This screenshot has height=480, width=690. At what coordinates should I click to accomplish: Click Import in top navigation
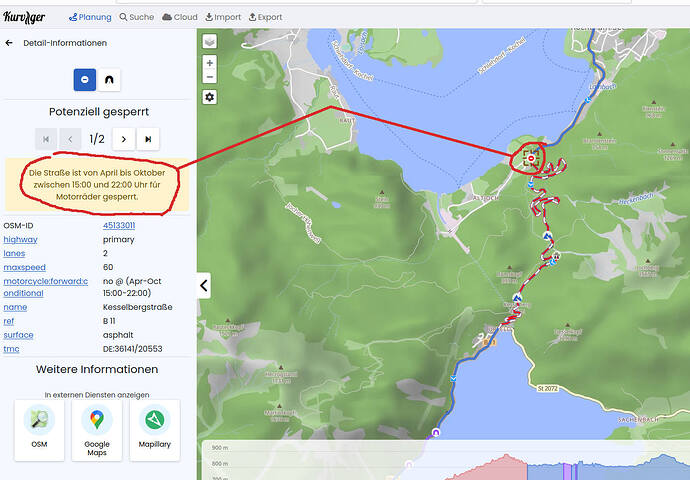pyautogui.click(x=223, y=17)
